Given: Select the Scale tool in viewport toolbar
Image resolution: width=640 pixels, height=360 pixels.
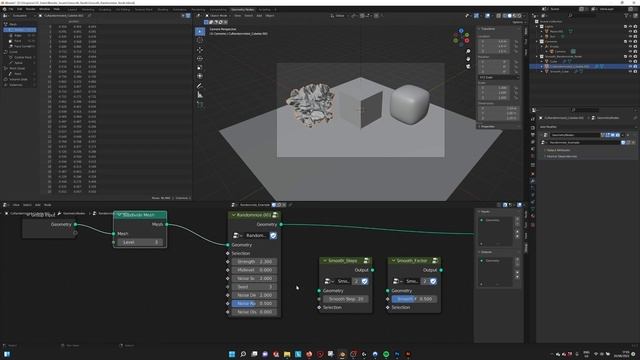Looking at the screenshot, I should (200, 67).
